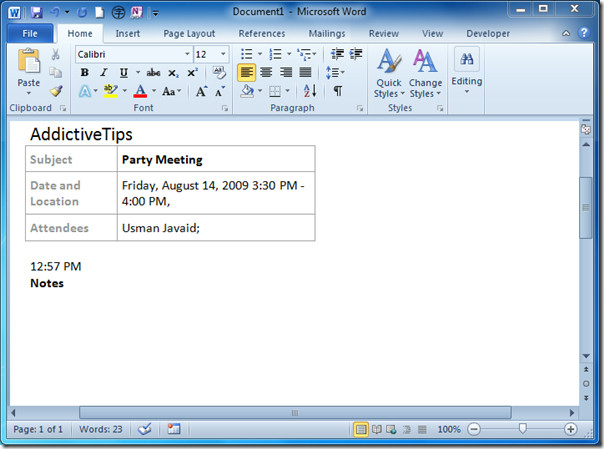Image resolution: width=604 pixels, height=449 pixels.
Task: Click the Zoom Out minus button
Action: (474, 429)
